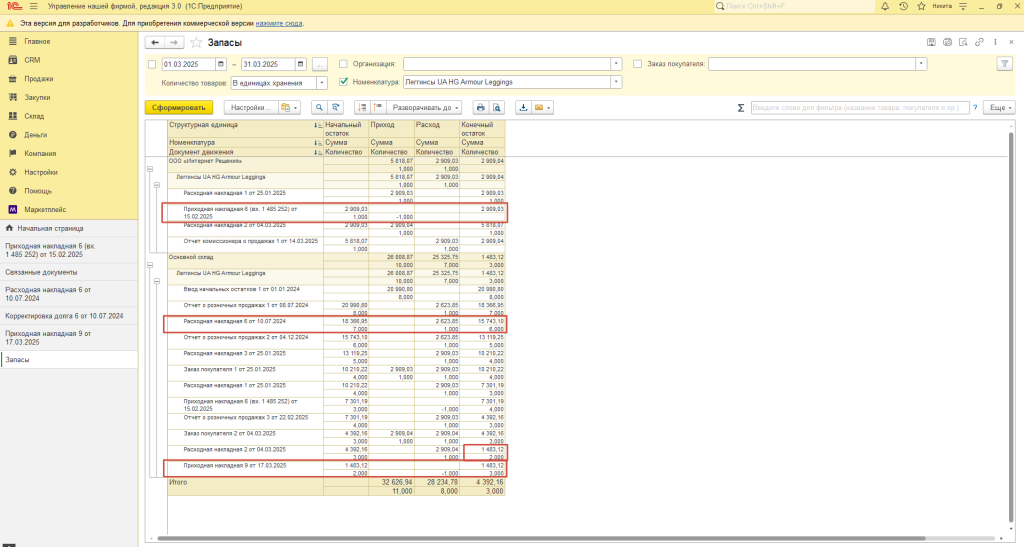Enable the Организация filter checkbox
The image size is (1024, 547).
(343, 64)
